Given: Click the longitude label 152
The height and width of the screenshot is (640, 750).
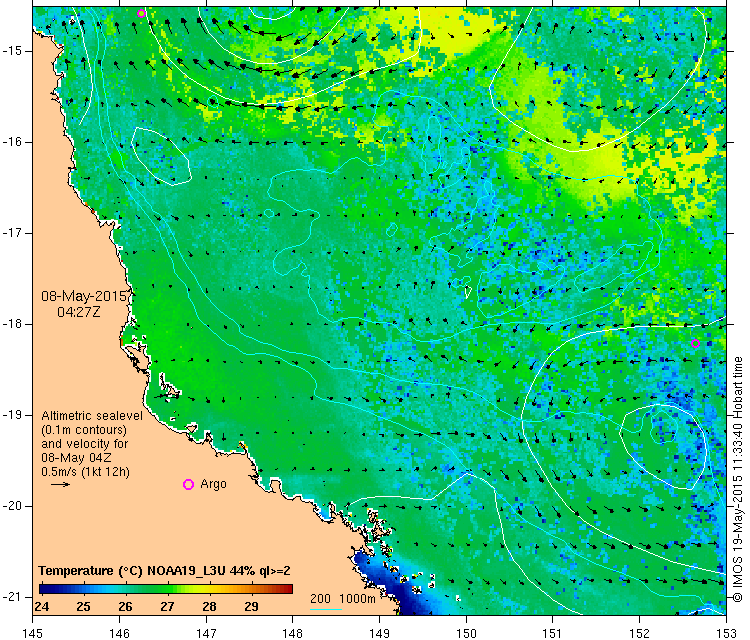Looking at the screenshot, I should [x=640, y=634].
